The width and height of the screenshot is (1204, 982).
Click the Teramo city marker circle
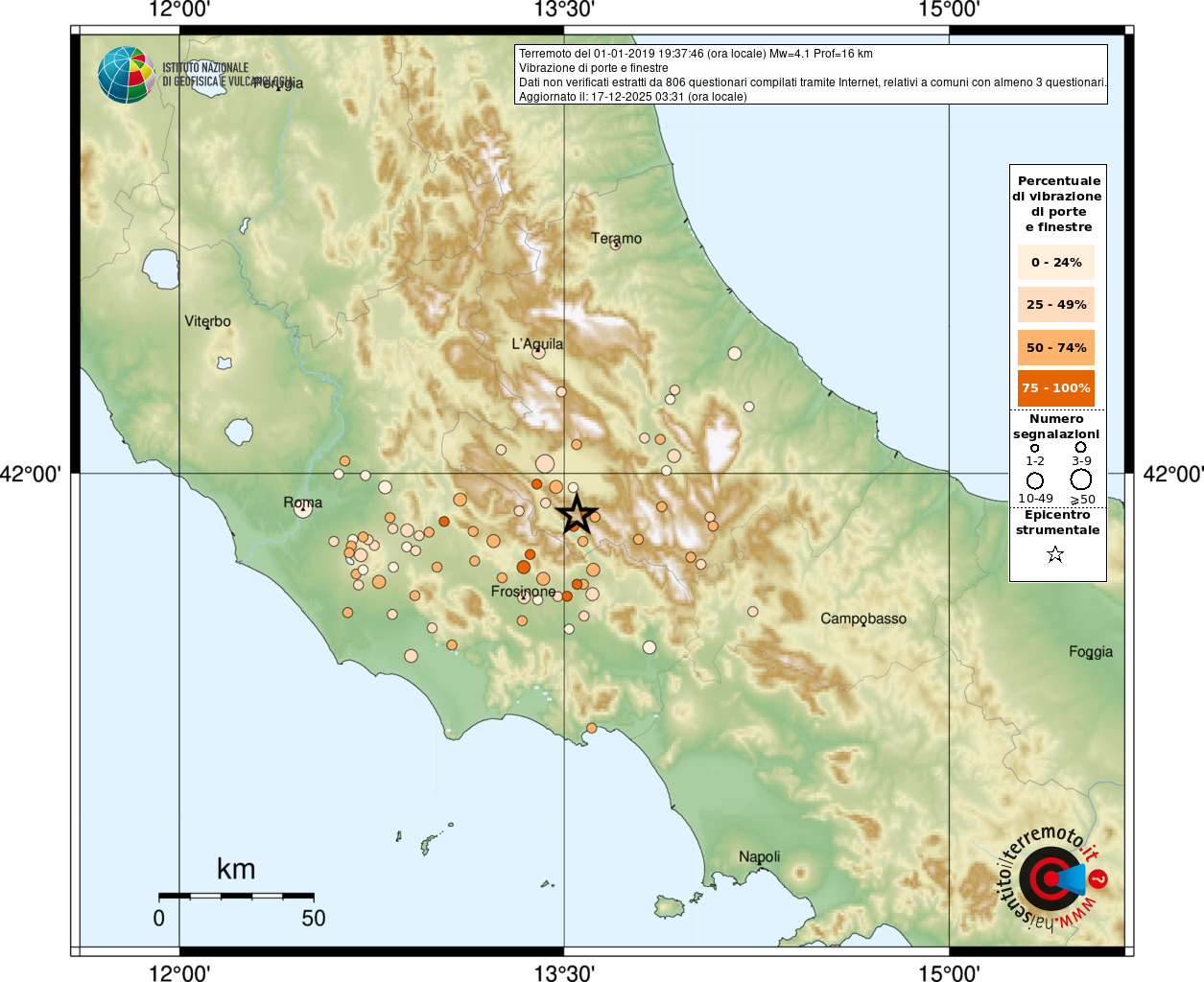(x=615, y=245)
